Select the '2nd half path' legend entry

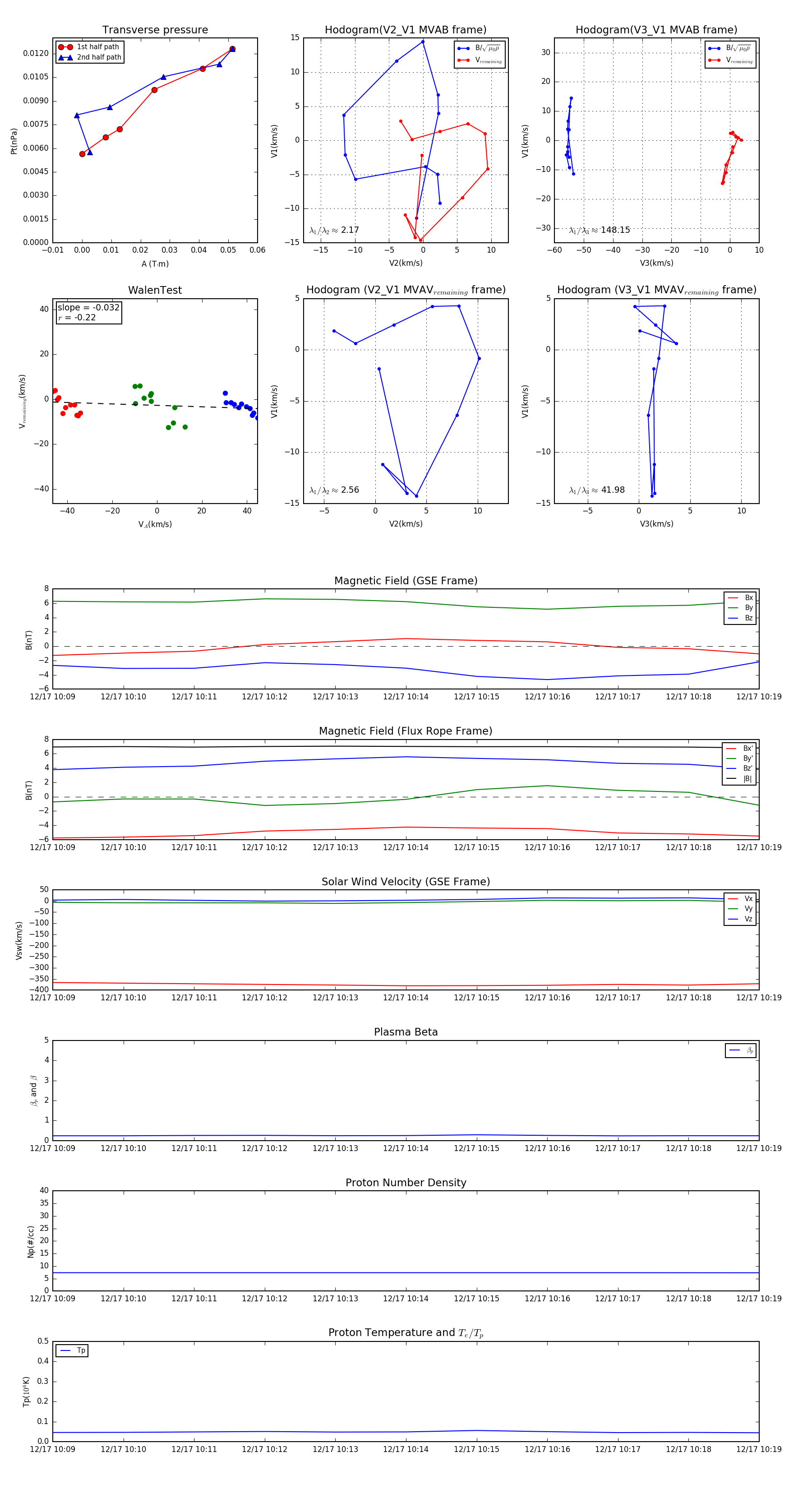coord(90,57)
